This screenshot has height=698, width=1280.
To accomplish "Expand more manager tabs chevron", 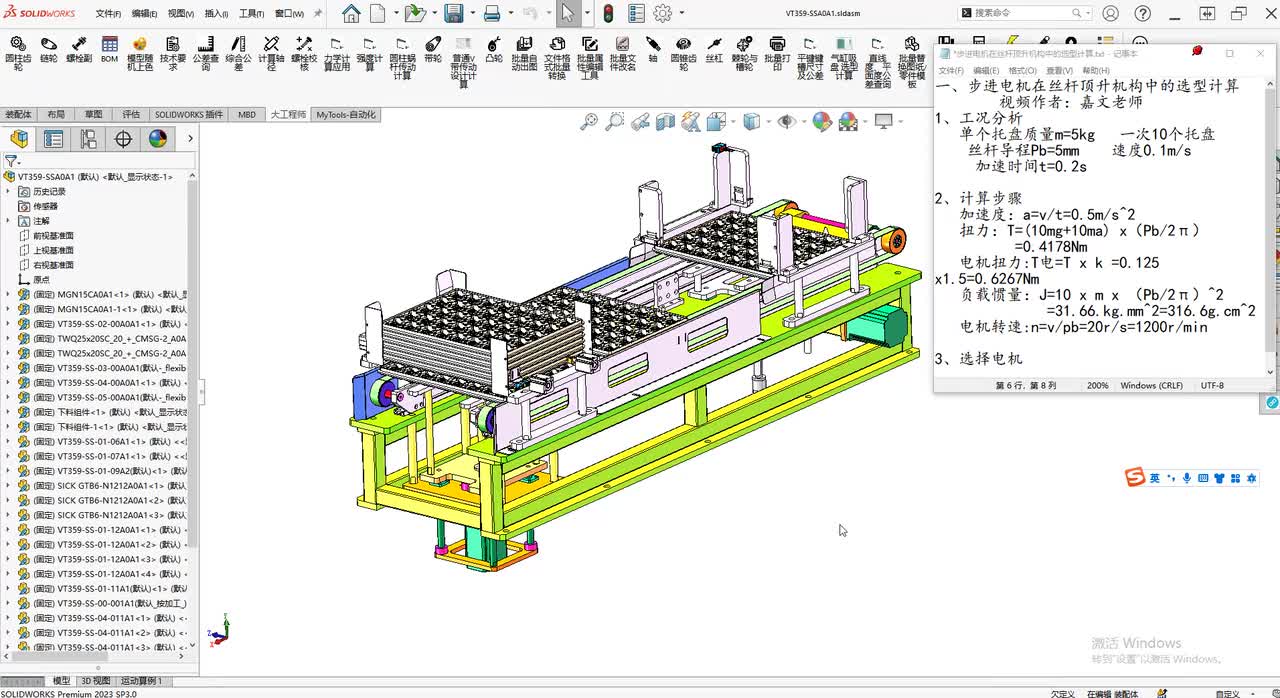I will [190, 139].
